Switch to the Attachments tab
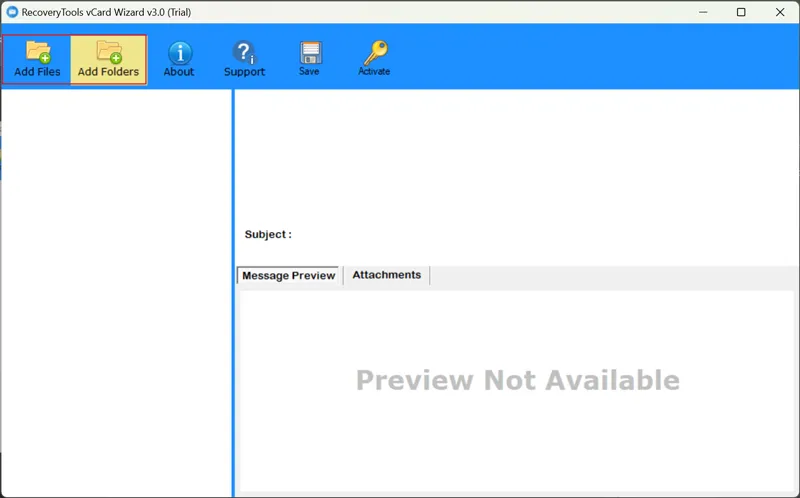The width and height of the screenshot is (800, 498). [x=386, y=275]
